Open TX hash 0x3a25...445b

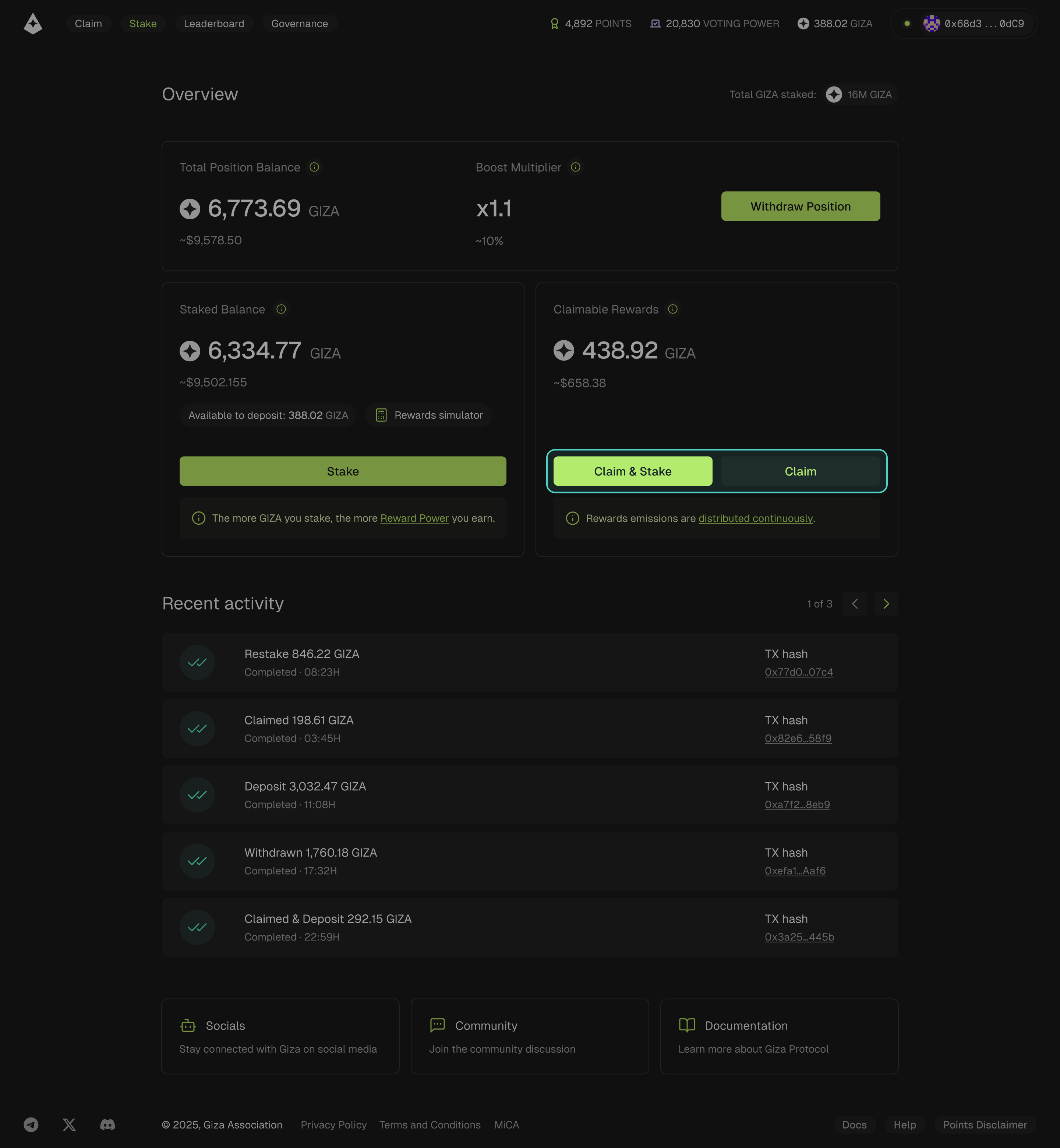point(799,937)
